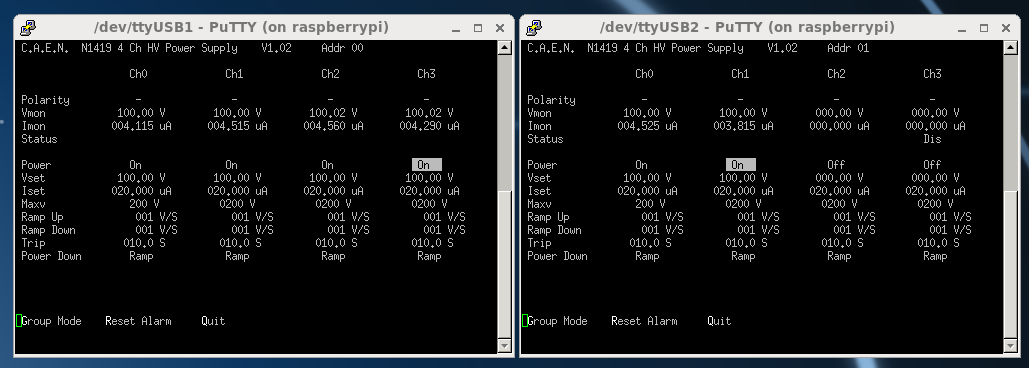Click Addr 00 header text in ttyUSB1

342,49
